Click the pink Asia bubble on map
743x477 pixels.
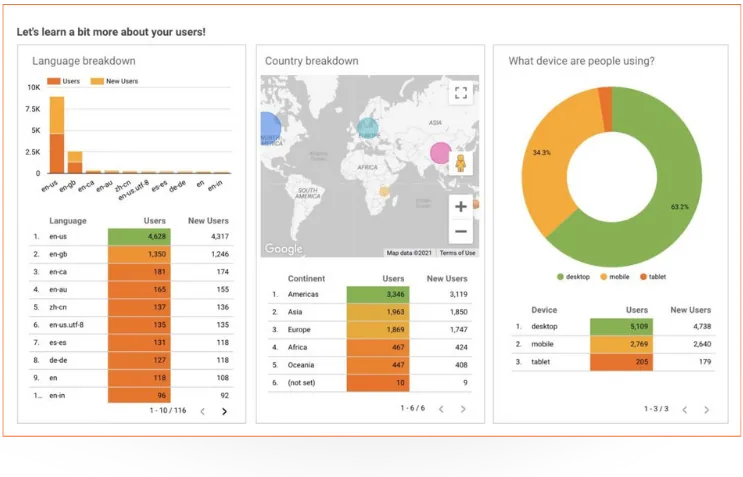pyautogui.click(x=440, y=153)
